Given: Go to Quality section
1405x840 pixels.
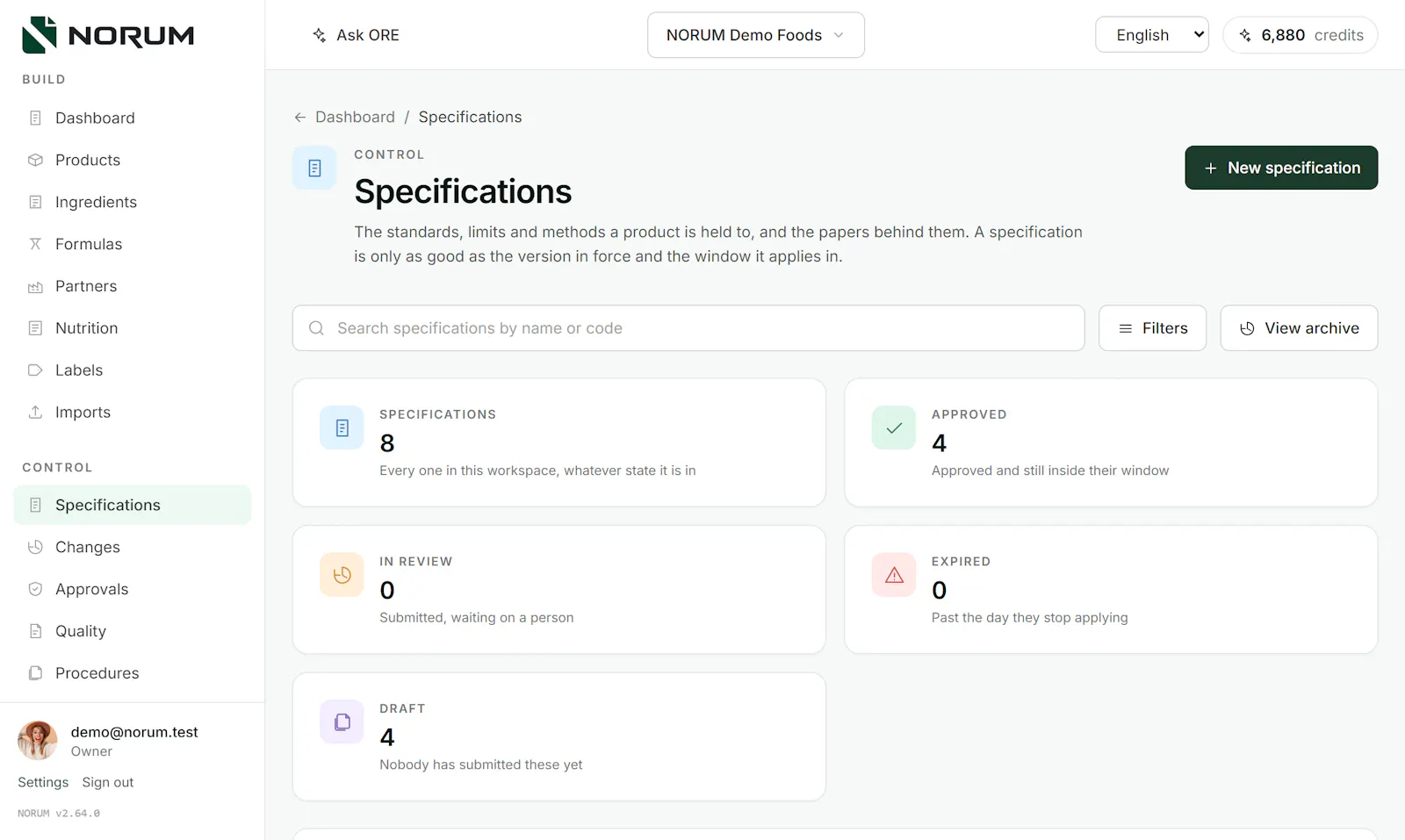Looking at the screenshot, I should pyautogui.click(x=133, y=631).
